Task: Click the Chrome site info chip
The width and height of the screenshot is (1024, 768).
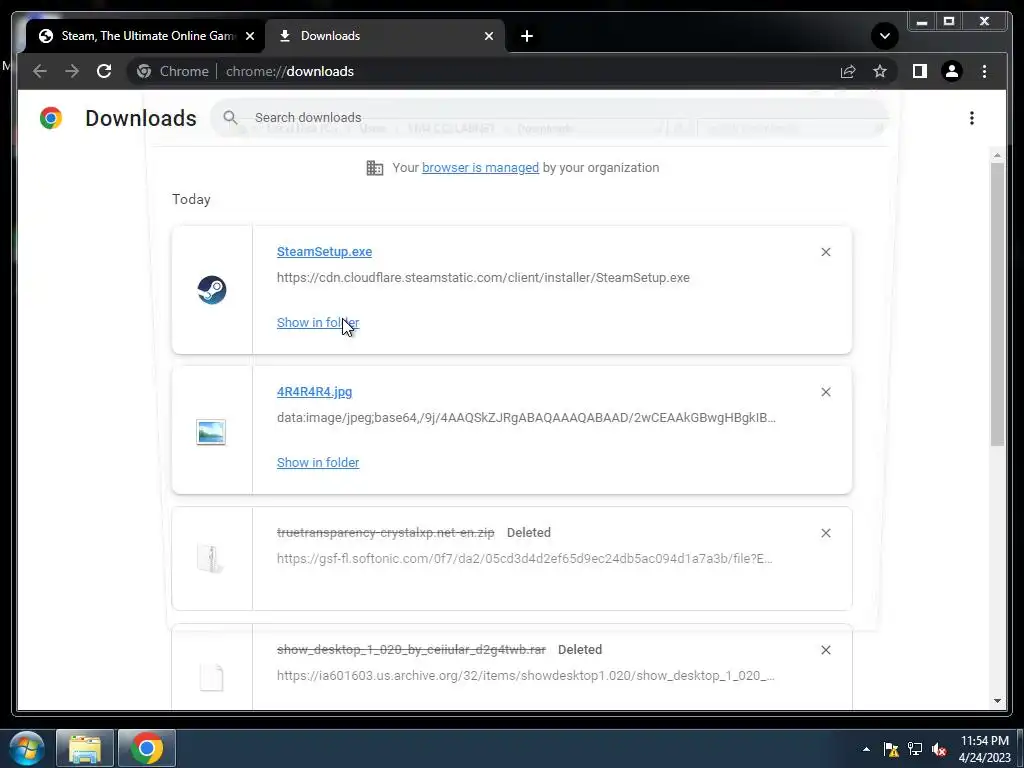Action: point(173,71)
